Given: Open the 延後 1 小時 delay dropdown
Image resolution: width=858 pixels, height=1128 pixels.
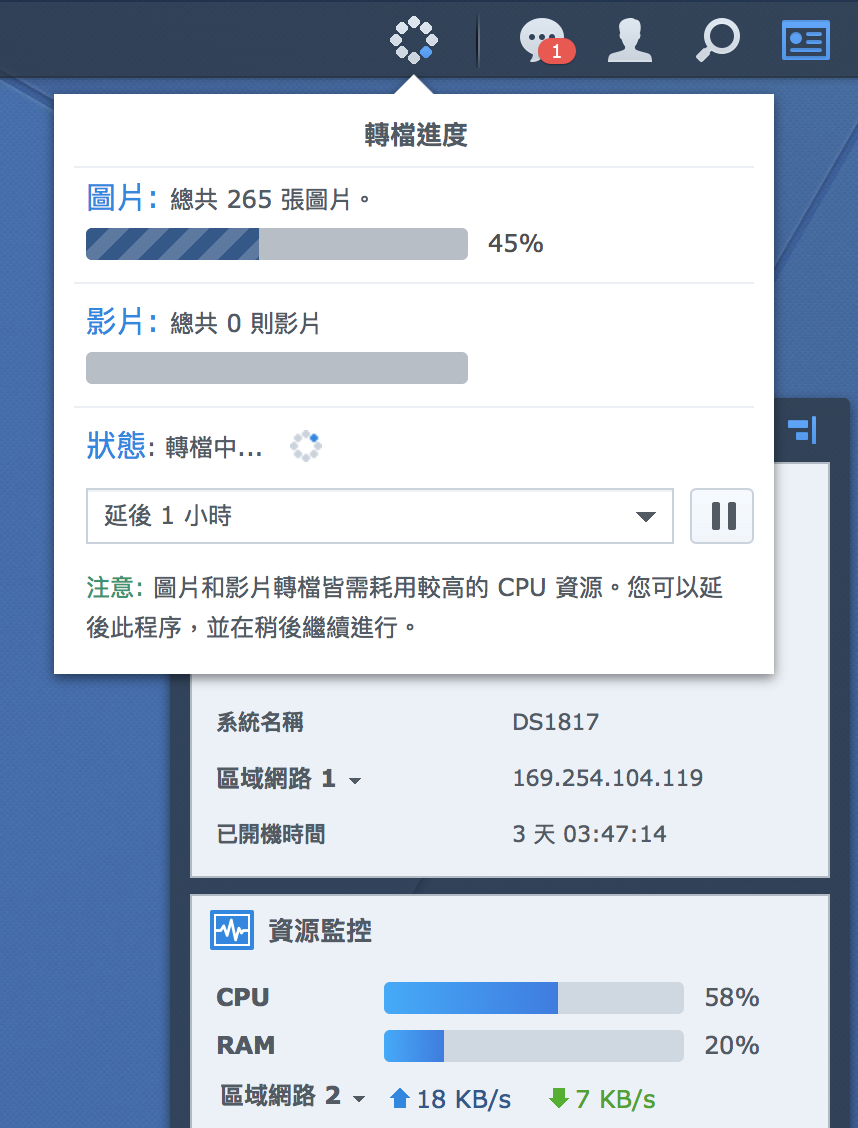Looking at the screenshot, I should pyautogui.click(x=380, y=516).
